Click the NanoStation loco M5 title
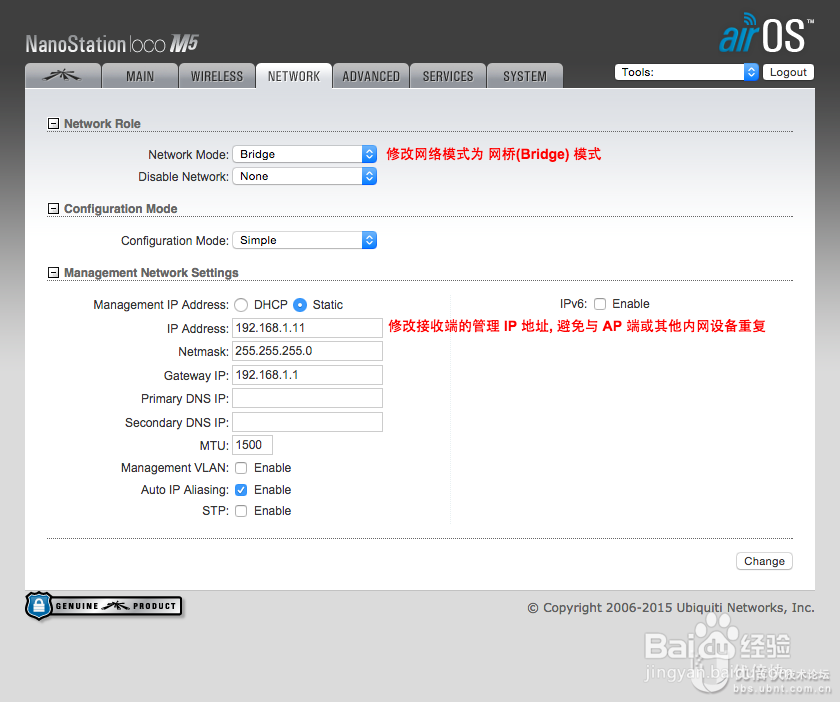This screenshot has height=702, width=840. pyautogui.click(x=112, y=44)
